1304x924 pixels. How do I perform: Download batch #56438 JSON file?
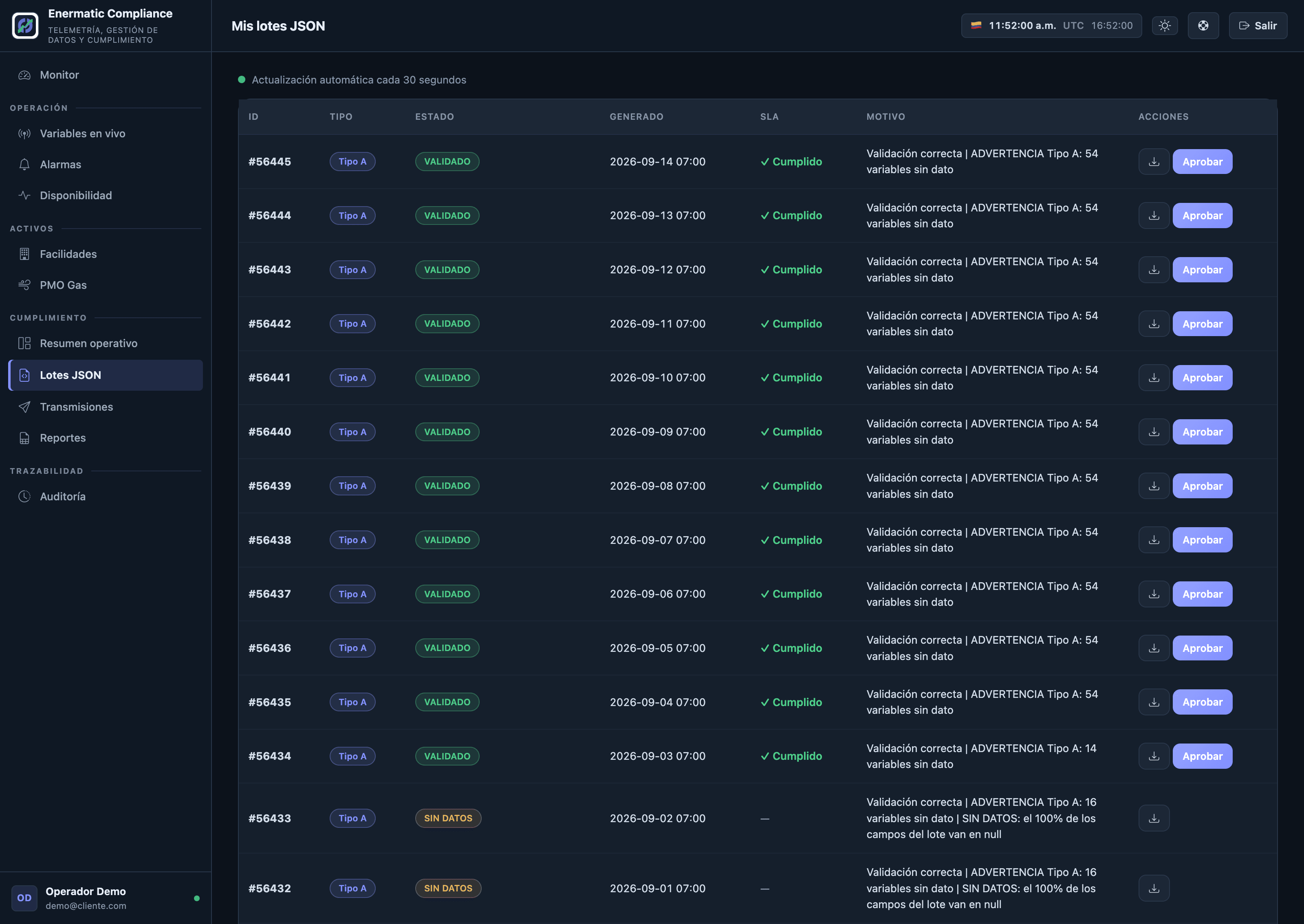(x=1154, y=540)
